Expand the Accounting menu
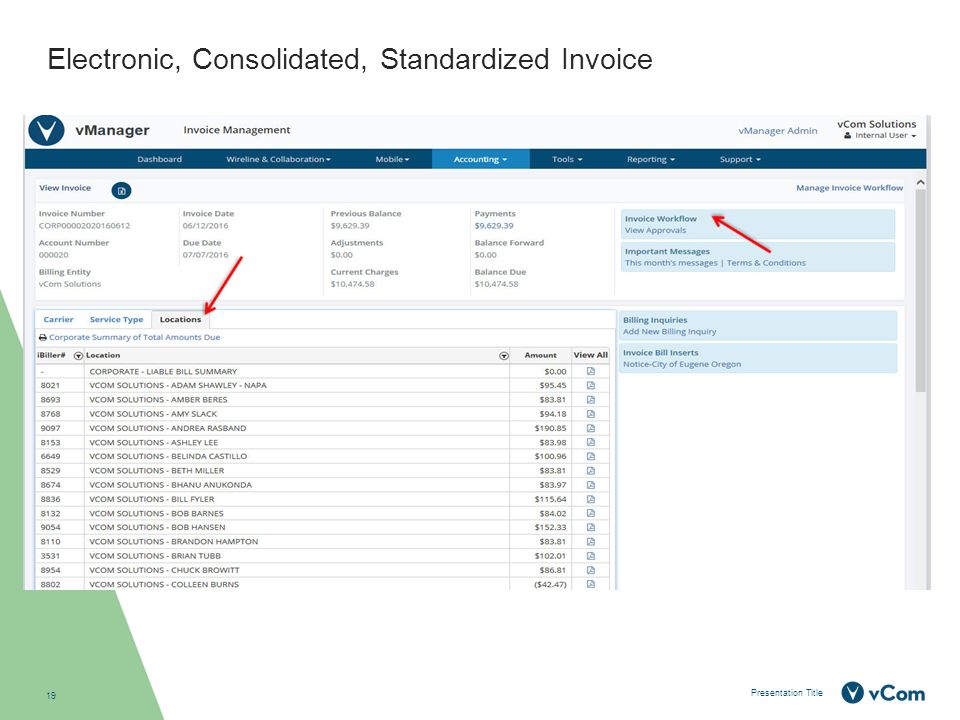The width and height of the screenshot is (960, 720). 480,159
